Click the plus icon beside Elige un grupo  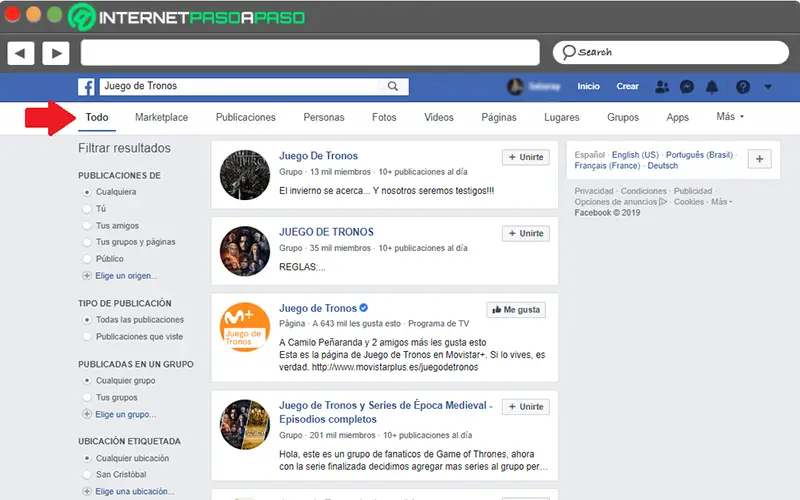tap(87, 414)
